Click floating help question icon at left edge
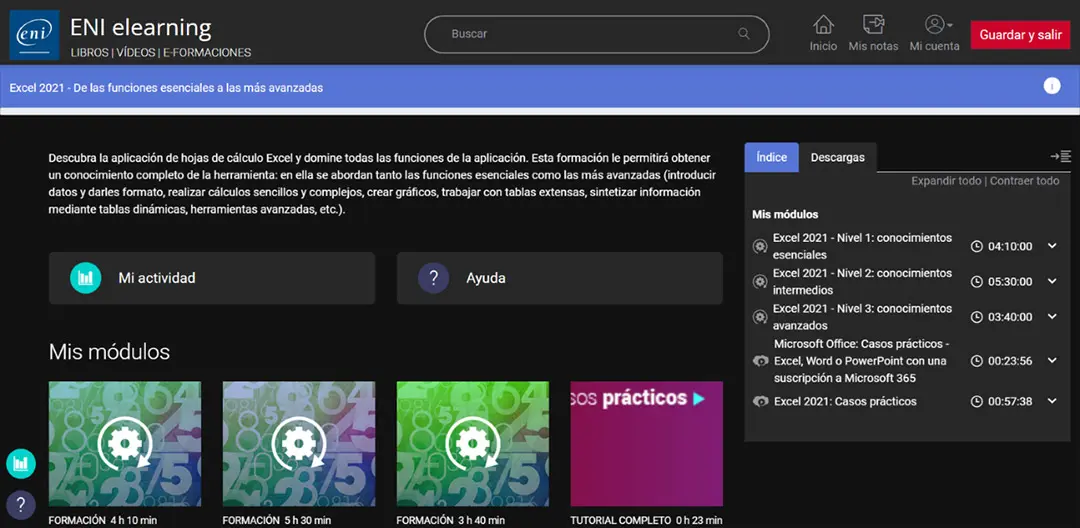Screen dimensions: 1080x528 [x=21, y=505]
